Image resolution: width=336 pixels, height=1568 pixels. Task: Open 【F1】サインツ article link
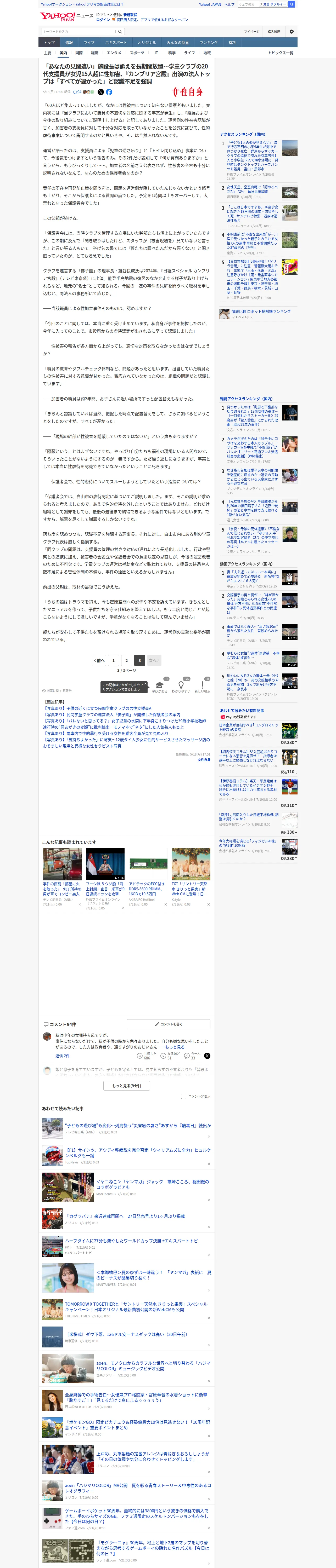tap(138, 1153)
